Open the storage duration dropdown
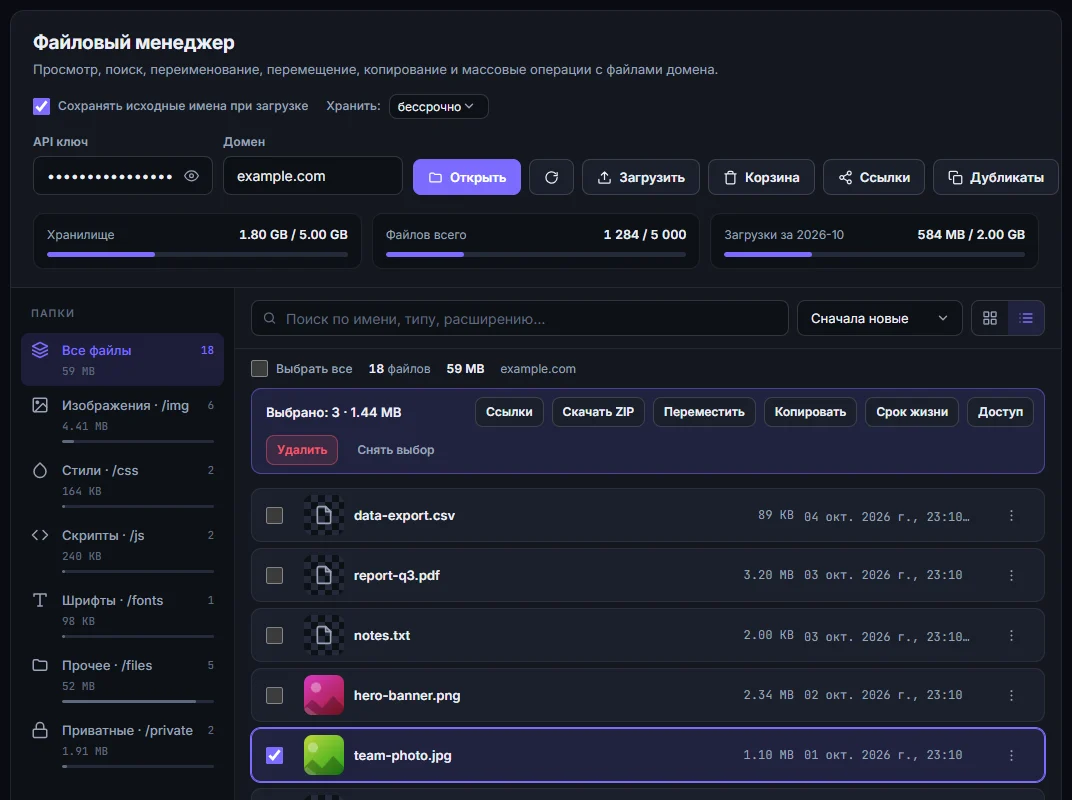 pos(438,107)
